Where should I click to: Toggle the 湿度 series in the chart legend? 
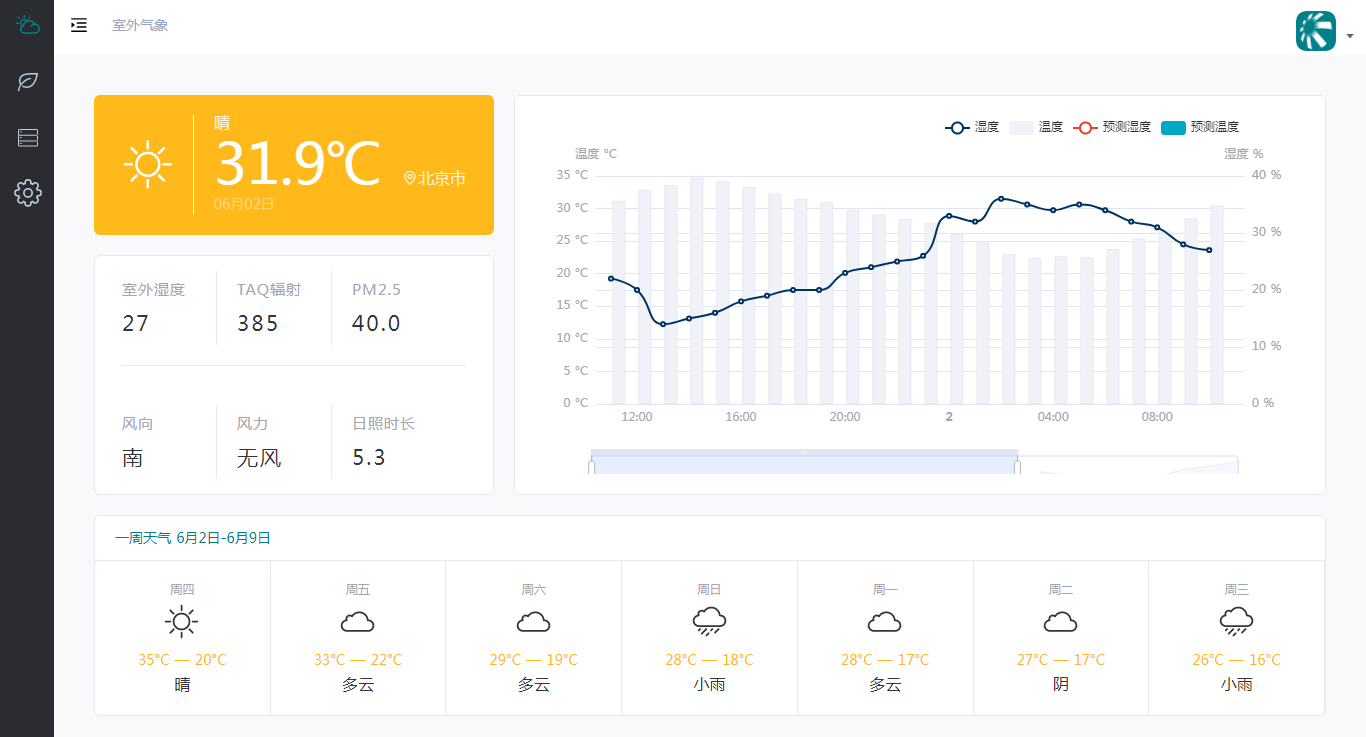[969, 127]
